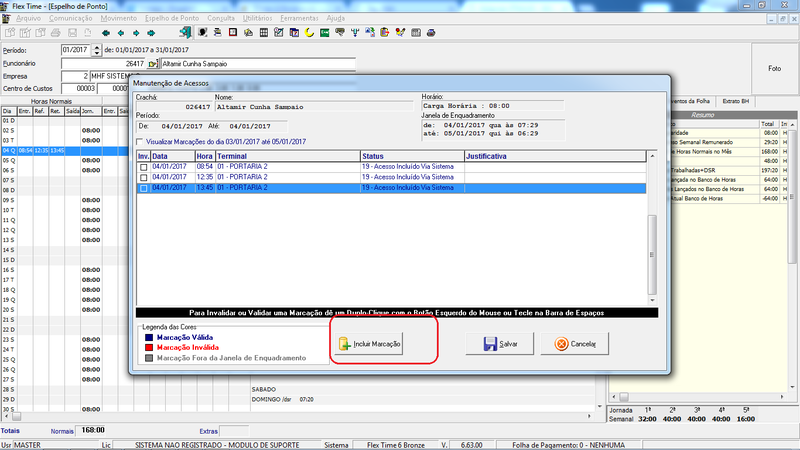Click the calendar number 7 toolbar icon
Viewport: 800px width, 450px height.
click(x=294, y=33)
